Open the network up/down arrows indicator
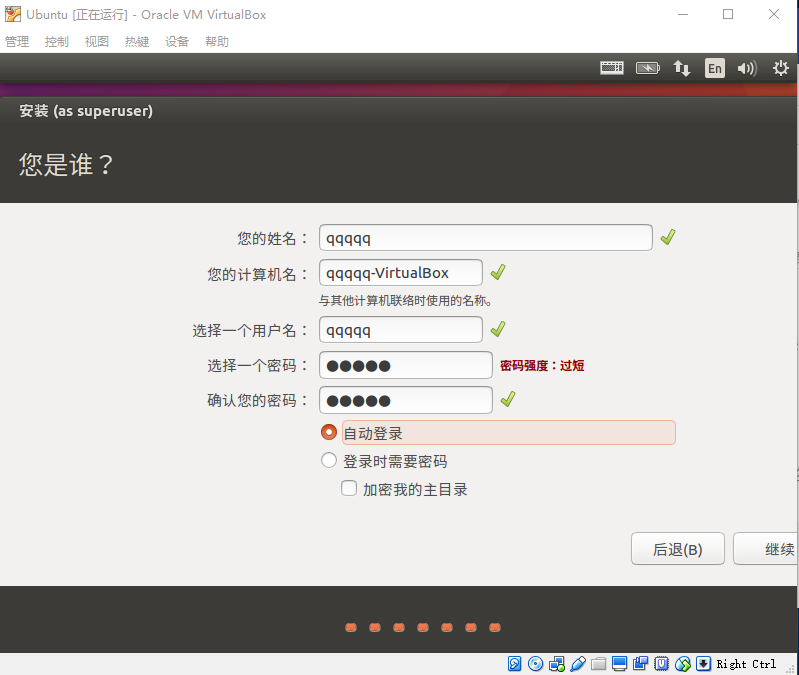 [x=681, y=68]
